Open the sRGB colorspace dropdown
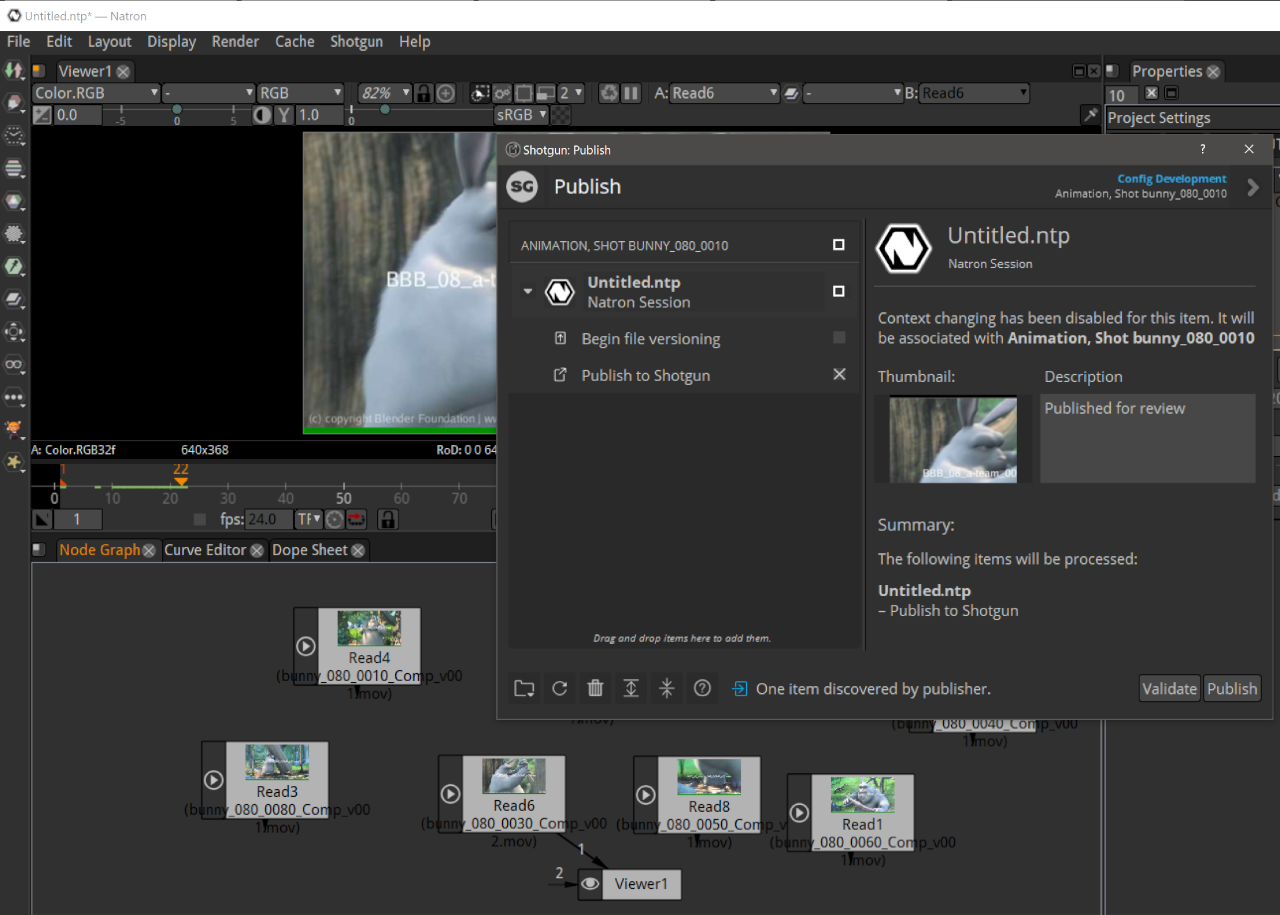The width and height of the screenshot is (1280, 915). coord(522,115)
